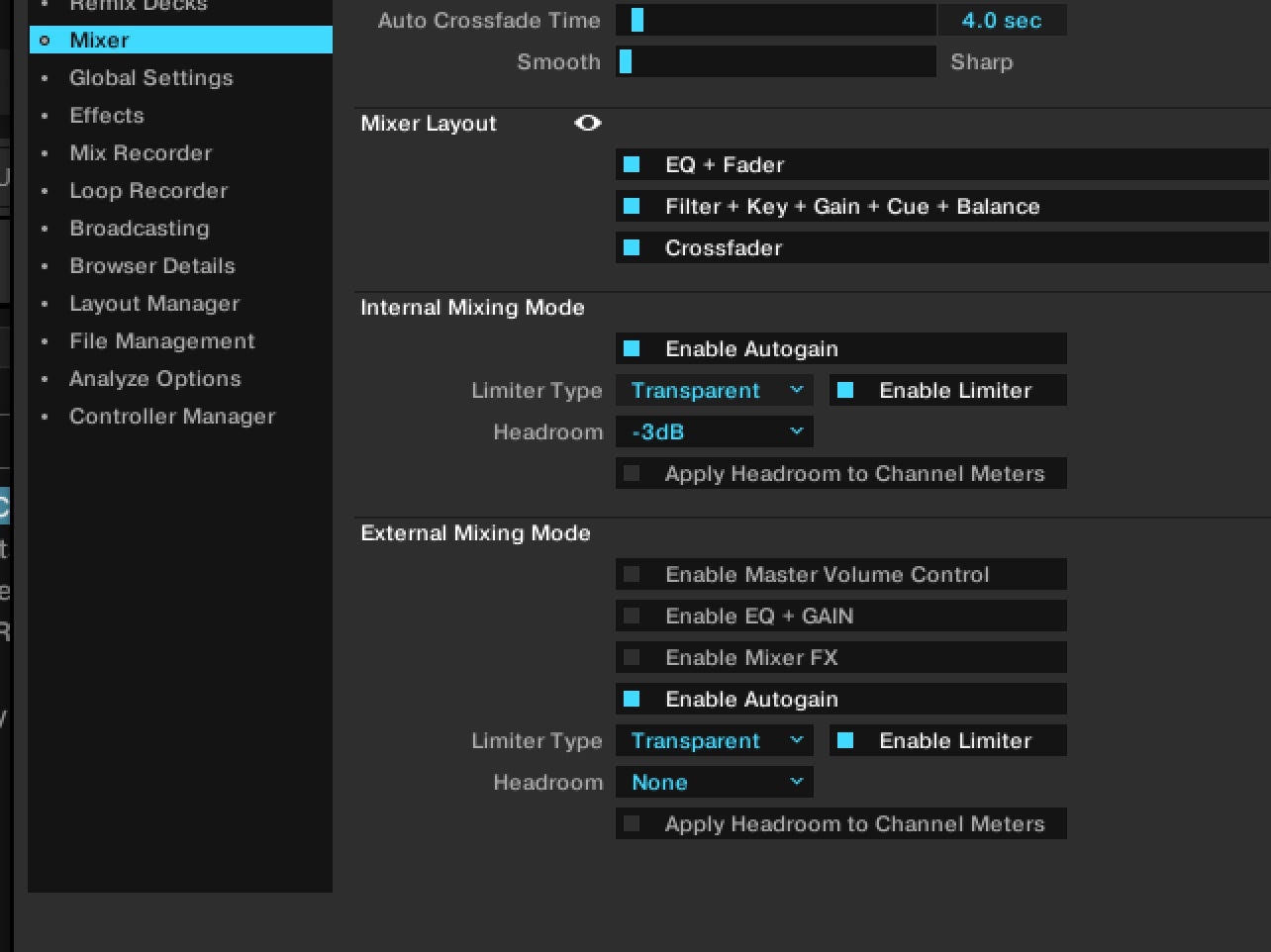
Task: Uncheck Filter + Key + Gain + Cue + Balance
Action: [x=633, y=207]
